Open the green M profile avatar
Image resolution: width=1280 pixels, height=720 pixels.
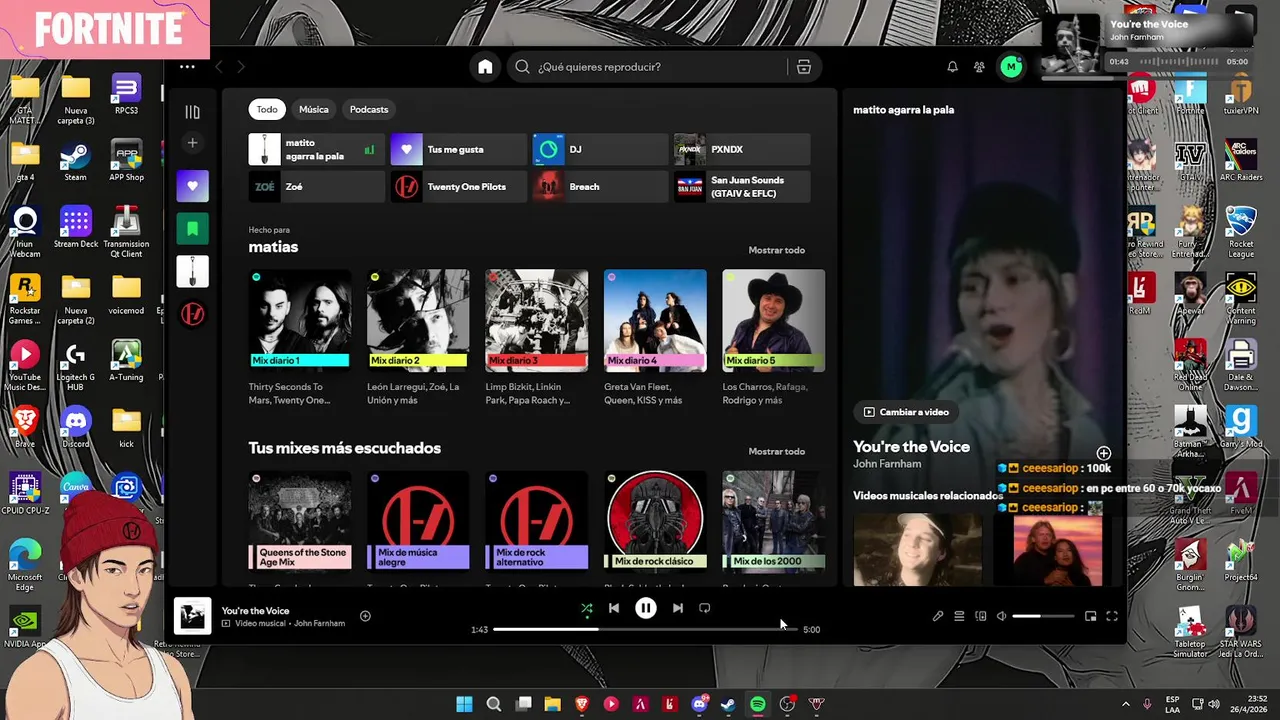1011,67
